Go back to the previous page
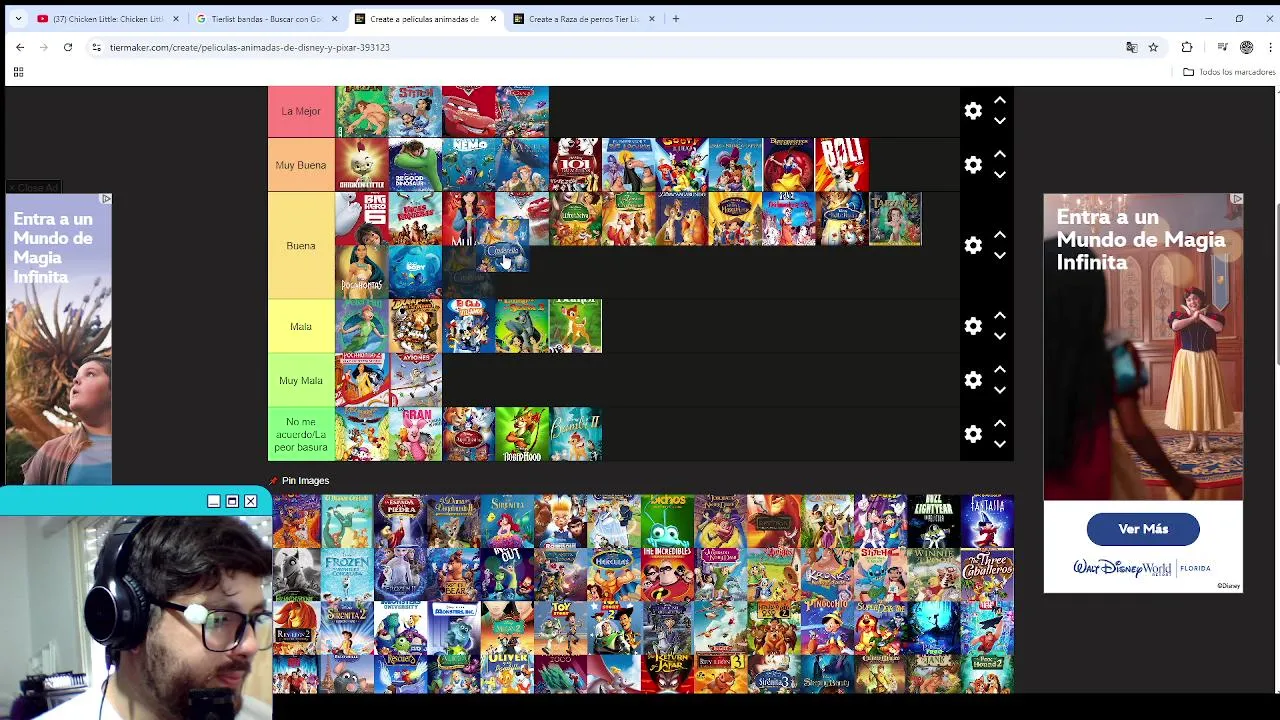Image resolution: width=1280 pixels, height=720 pixels. coord(20,47)
